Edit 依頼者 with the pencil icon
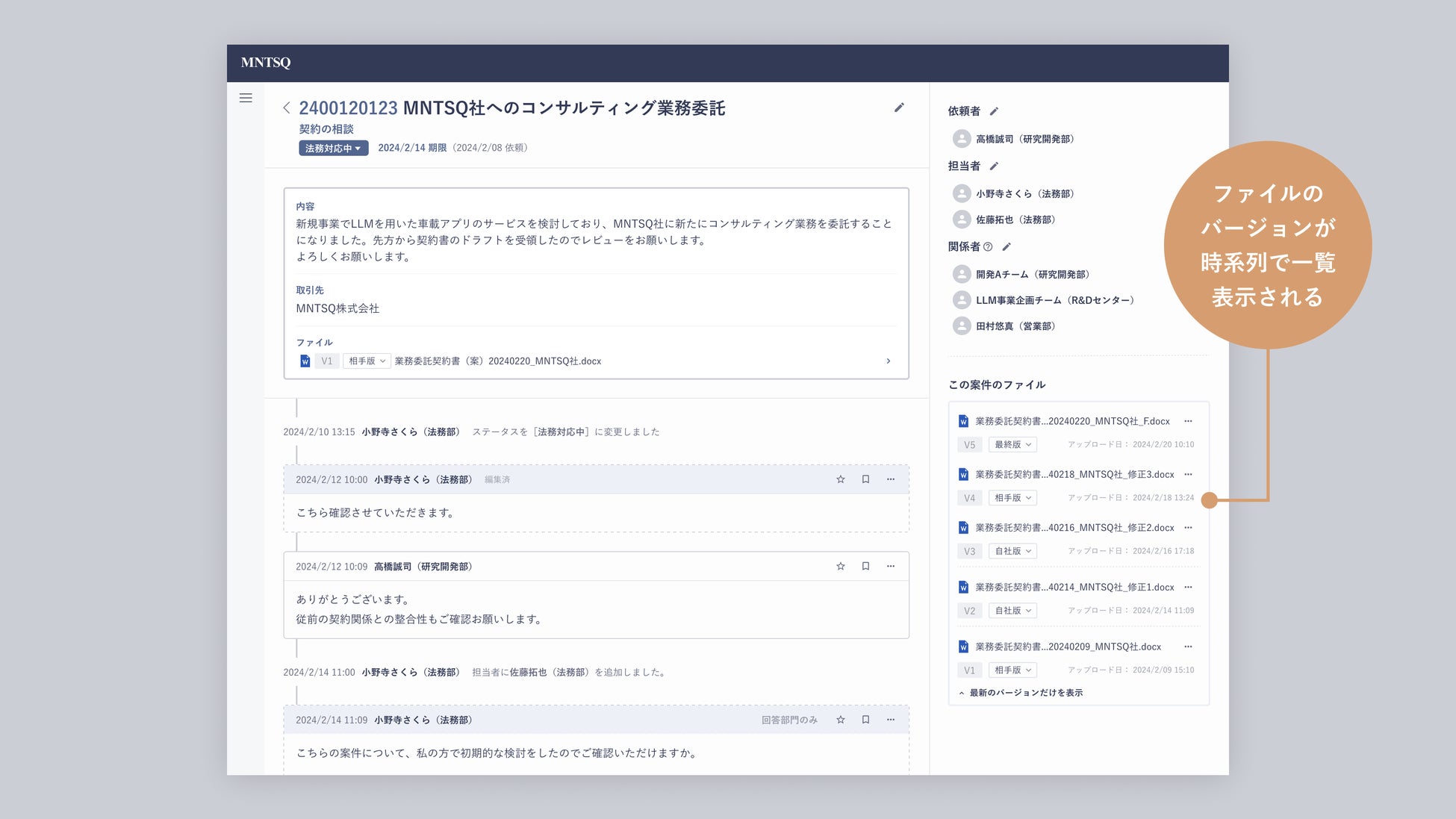This screenshot has width=1456, height=819. point(994,111)
